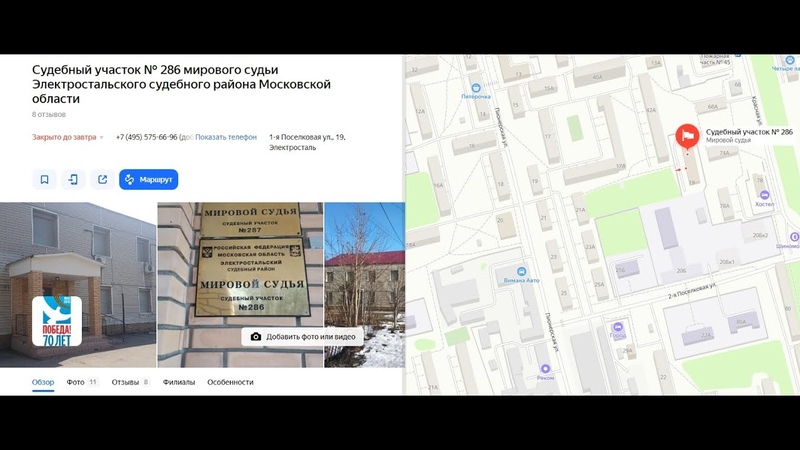
Task: Click the Шиномонтаж icon on the map
Action: 794,237
